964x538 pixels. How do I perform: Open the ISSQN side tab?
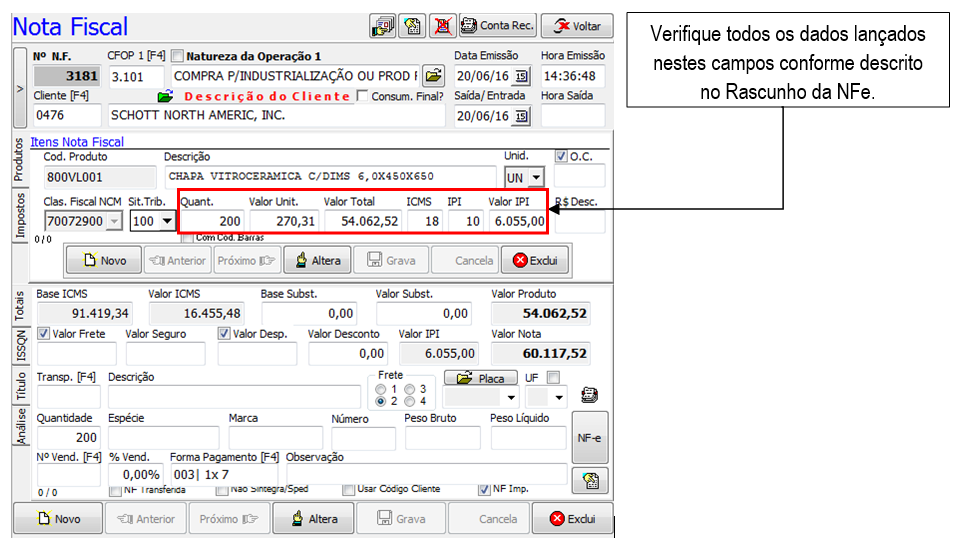pyautogui.click(x=21, y=345)
